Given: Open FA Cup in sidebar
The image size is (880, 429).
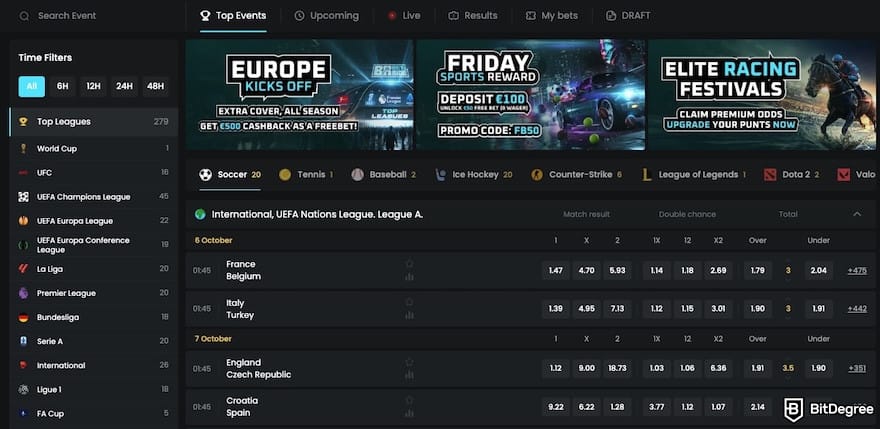Looking at the screenshot, I should pyautogui.click(x=94, y=413).
